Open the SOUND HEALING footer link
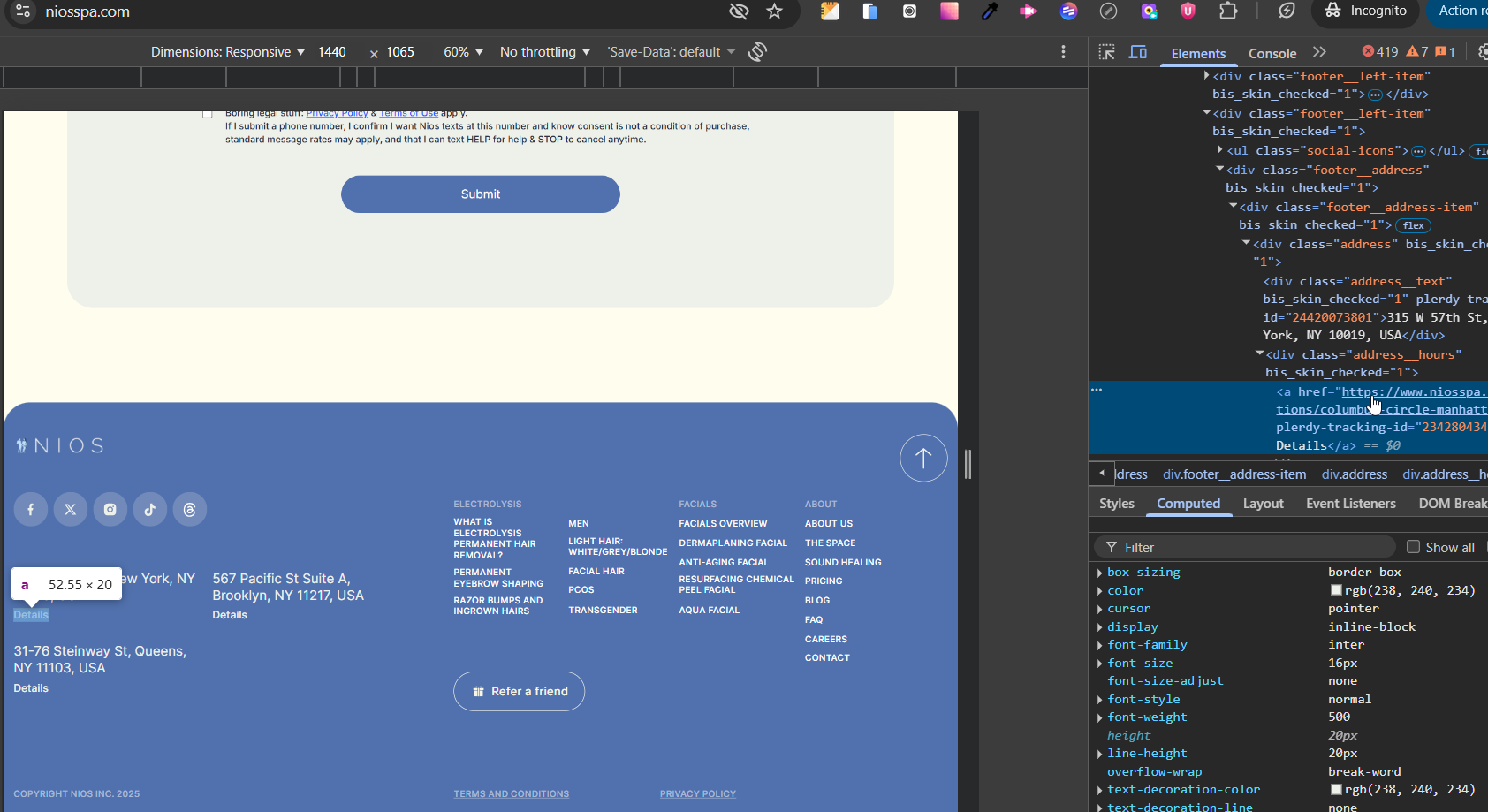The height and width of the screenshot is (812, 1488). coord(843,563)
